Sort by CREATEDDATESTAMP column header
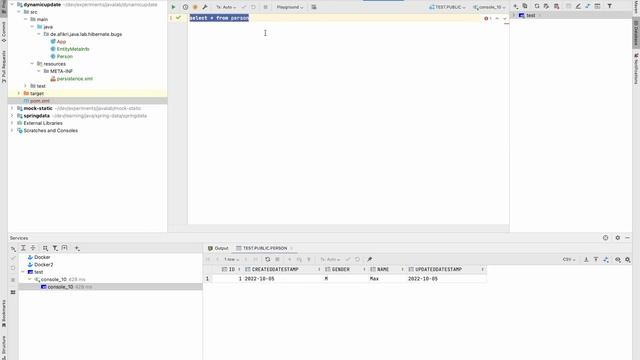Viewport: 640px width, 360px height. 282,269
